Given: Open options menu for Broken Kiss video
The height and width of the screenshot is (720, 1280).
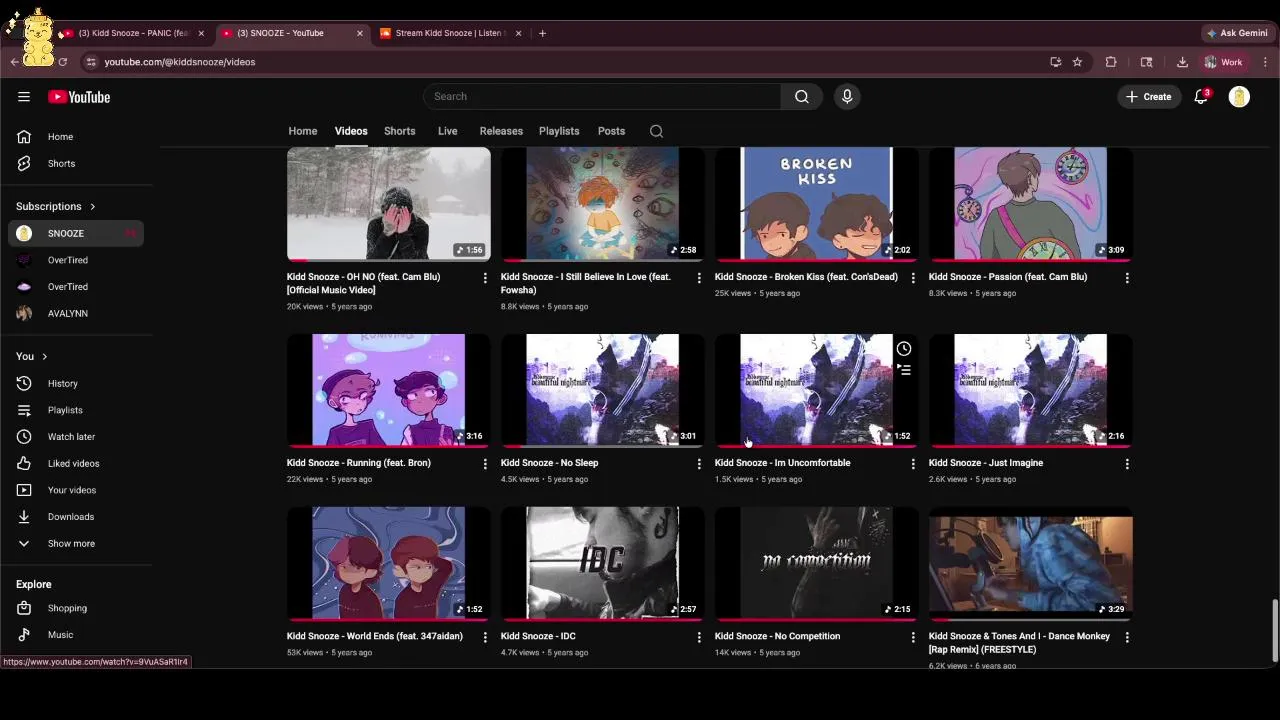Looking at the screenshot, I should point(913,278).
